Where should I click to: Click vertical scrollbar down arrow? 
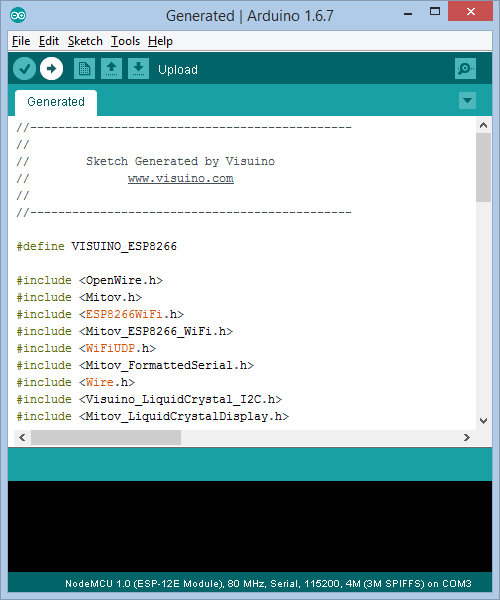483,421
